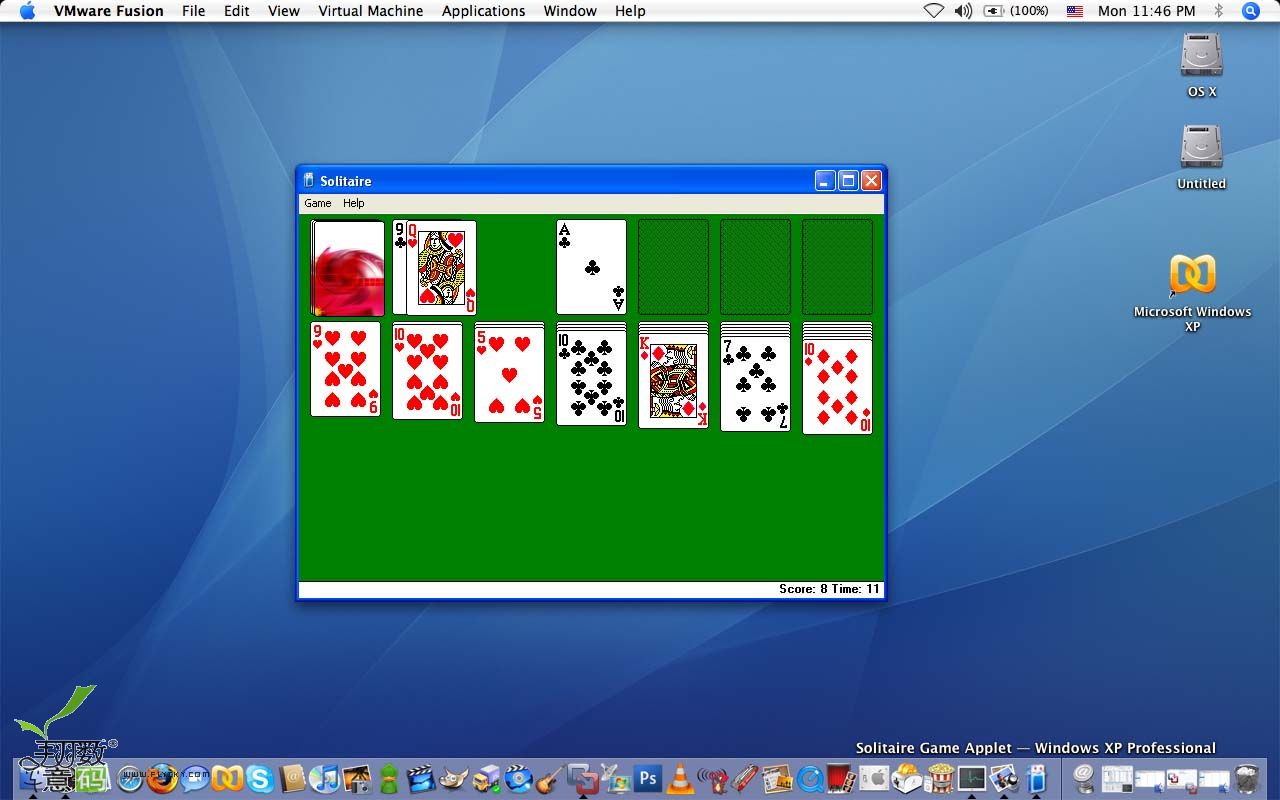Open the Help menu in Solitaire window

[354, 203]
